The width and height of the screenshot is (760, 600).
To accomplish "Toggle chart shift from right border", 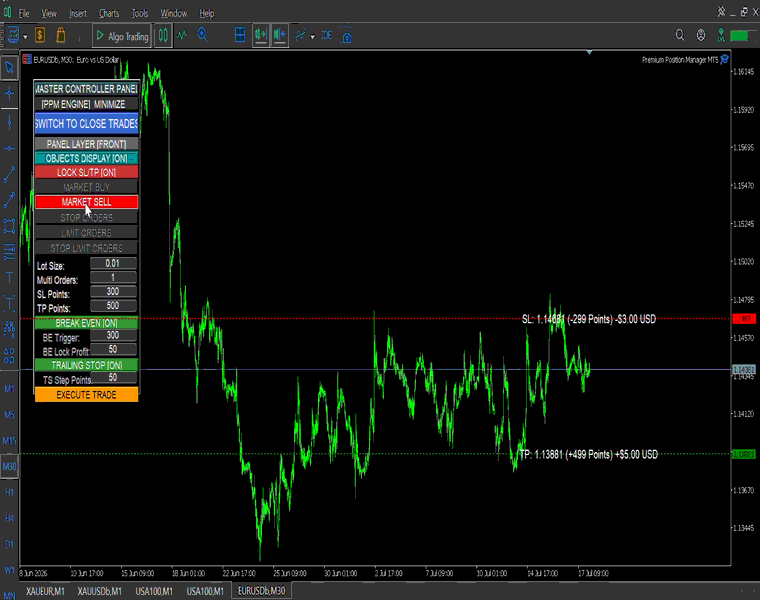I will pos(280,35).
